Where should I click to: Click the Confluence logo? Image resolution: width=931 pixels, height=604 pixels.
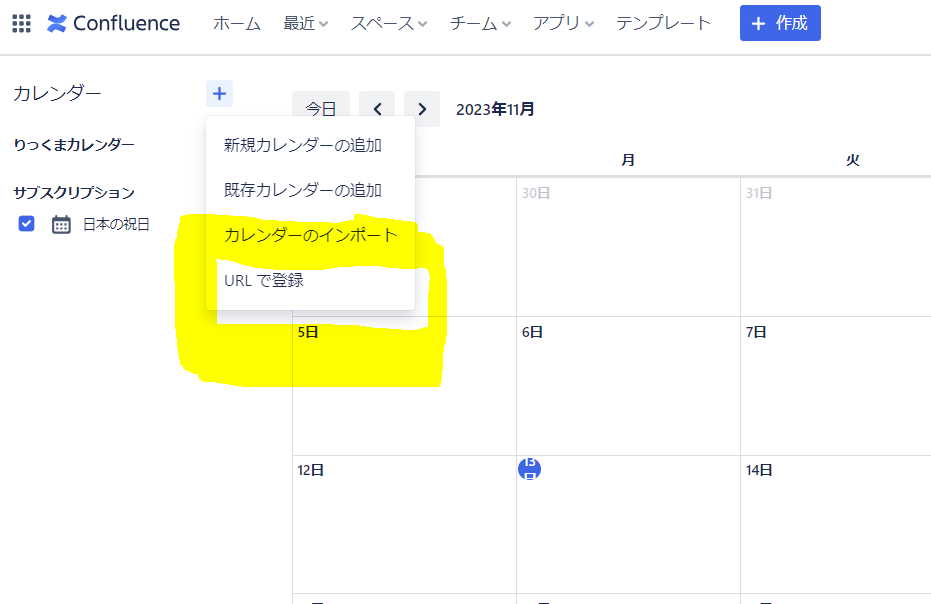click(113, 23)
